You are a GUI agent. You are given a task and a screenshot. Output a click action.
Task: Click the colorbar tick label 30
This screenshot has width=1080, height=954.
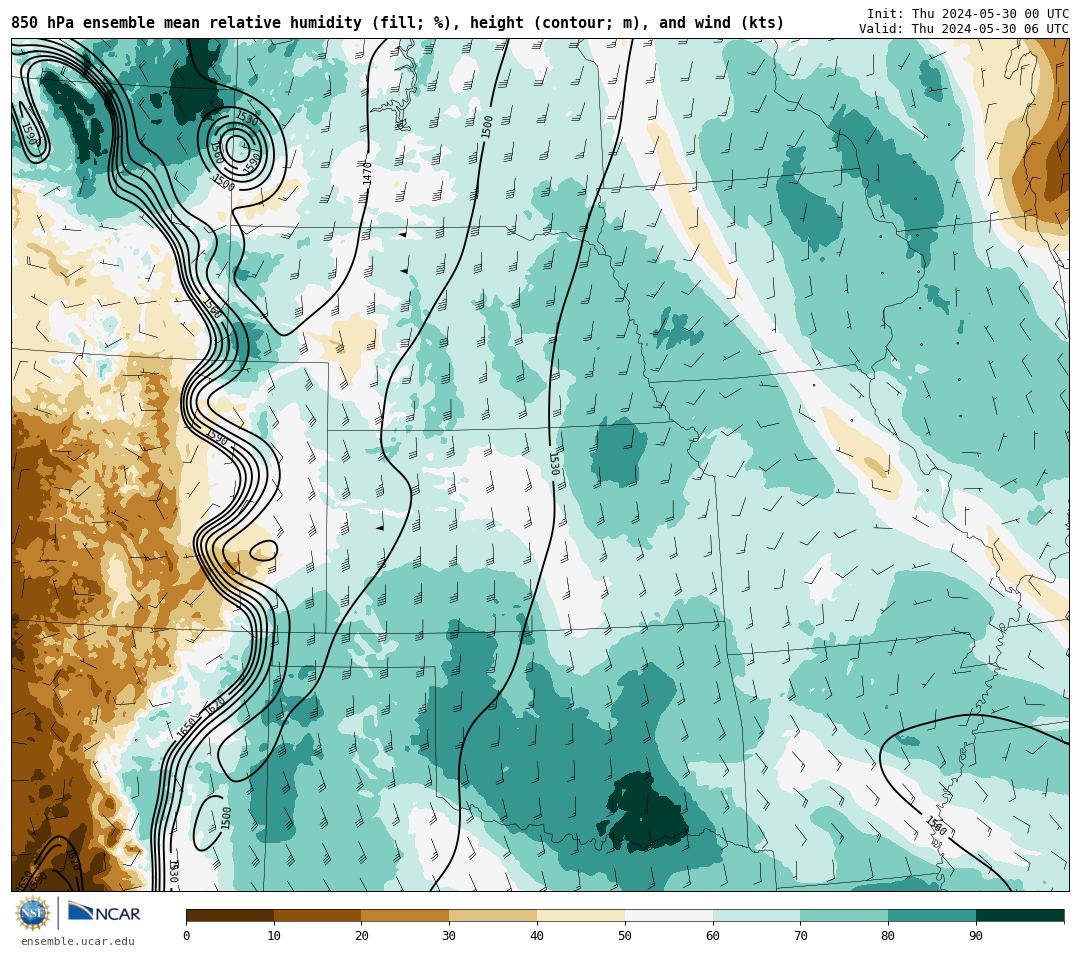pos(449,935)
